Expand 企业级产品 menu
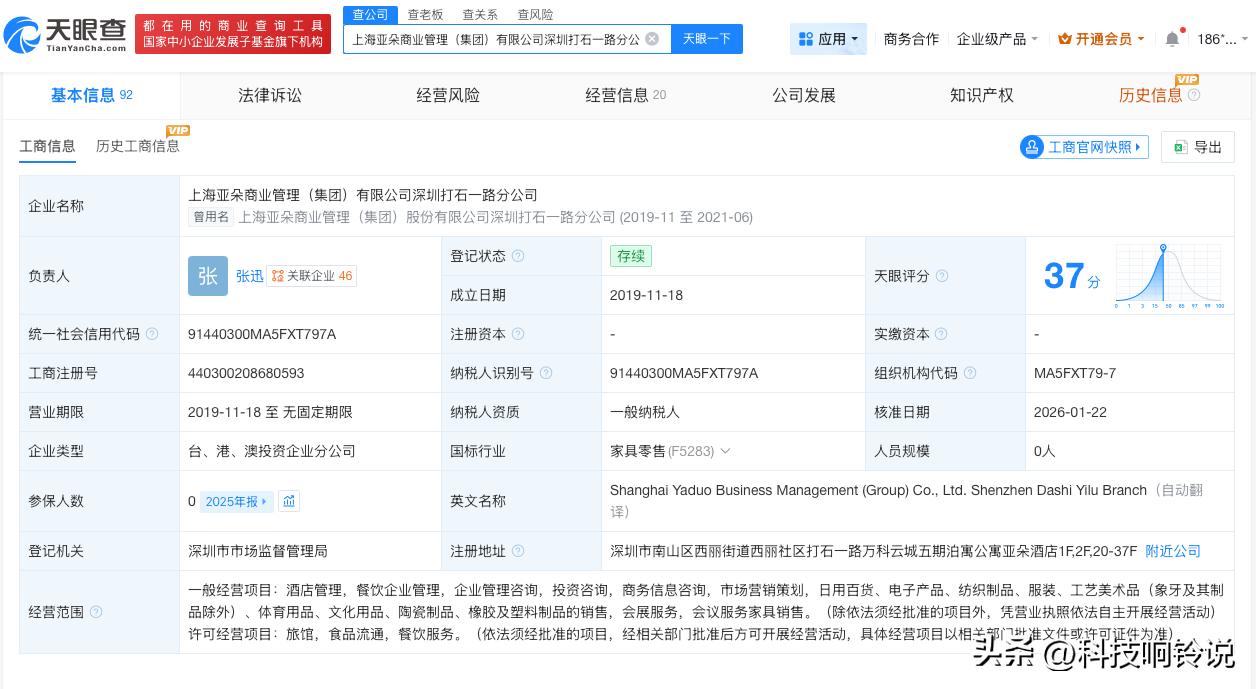Viewport: 1256px width, 689px height. (997, 39)
